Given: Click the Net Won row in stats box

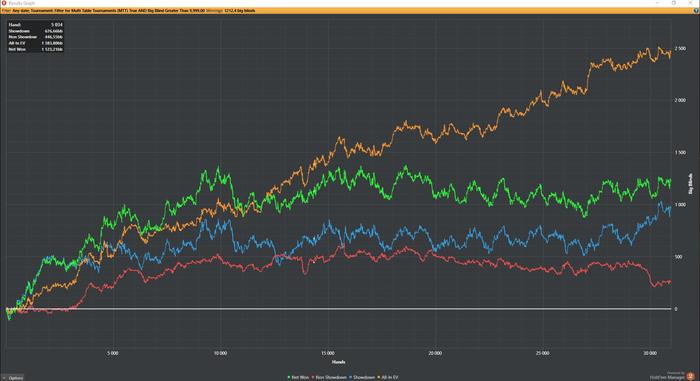Looking at the screenshot, I should (x=36, y=49).
